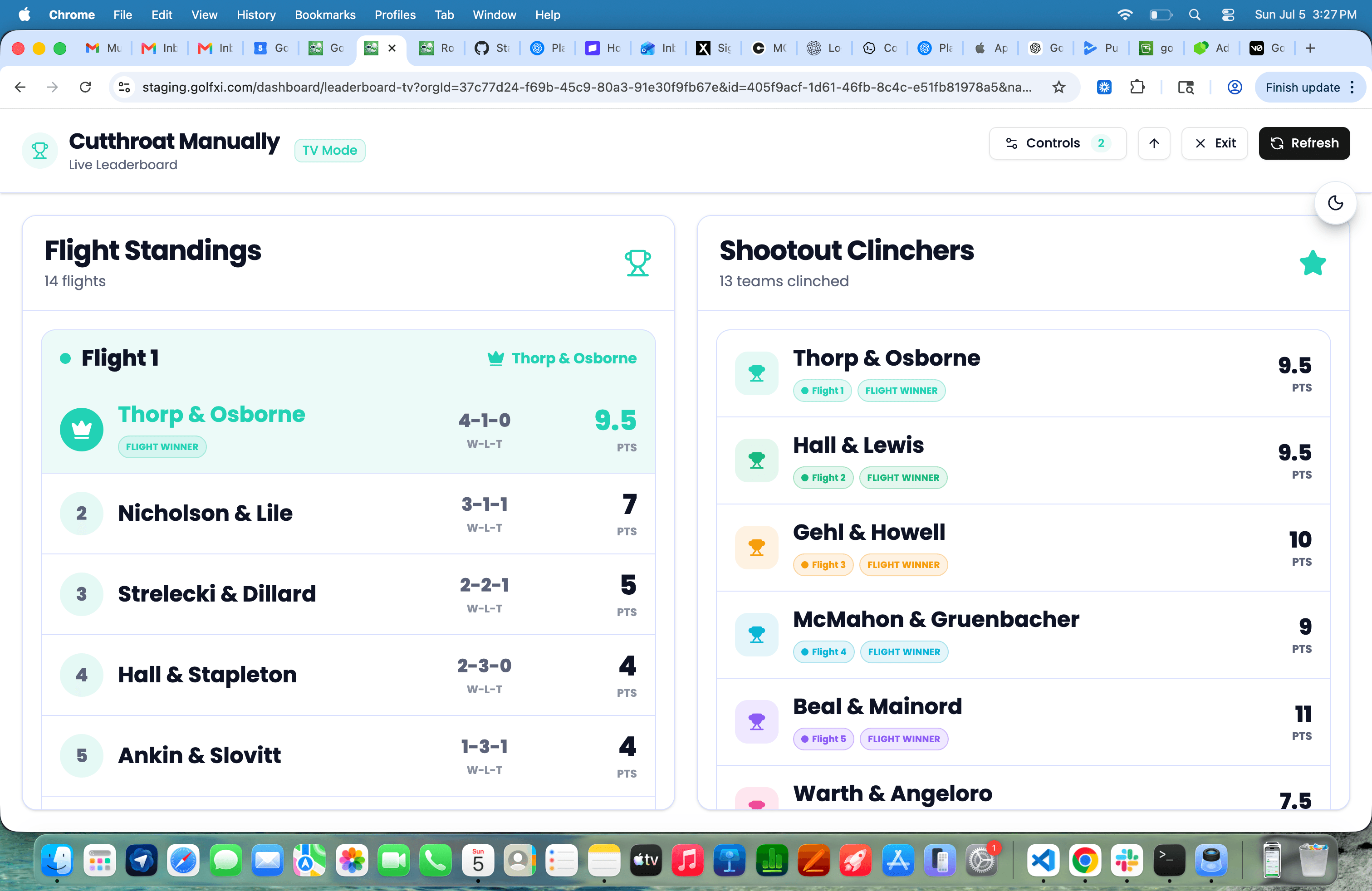Image resolution: width=1372 pixels, height=891 pixels.
Task: Open Control Center in the menu bar
Action: click(x=1228, y=15)
